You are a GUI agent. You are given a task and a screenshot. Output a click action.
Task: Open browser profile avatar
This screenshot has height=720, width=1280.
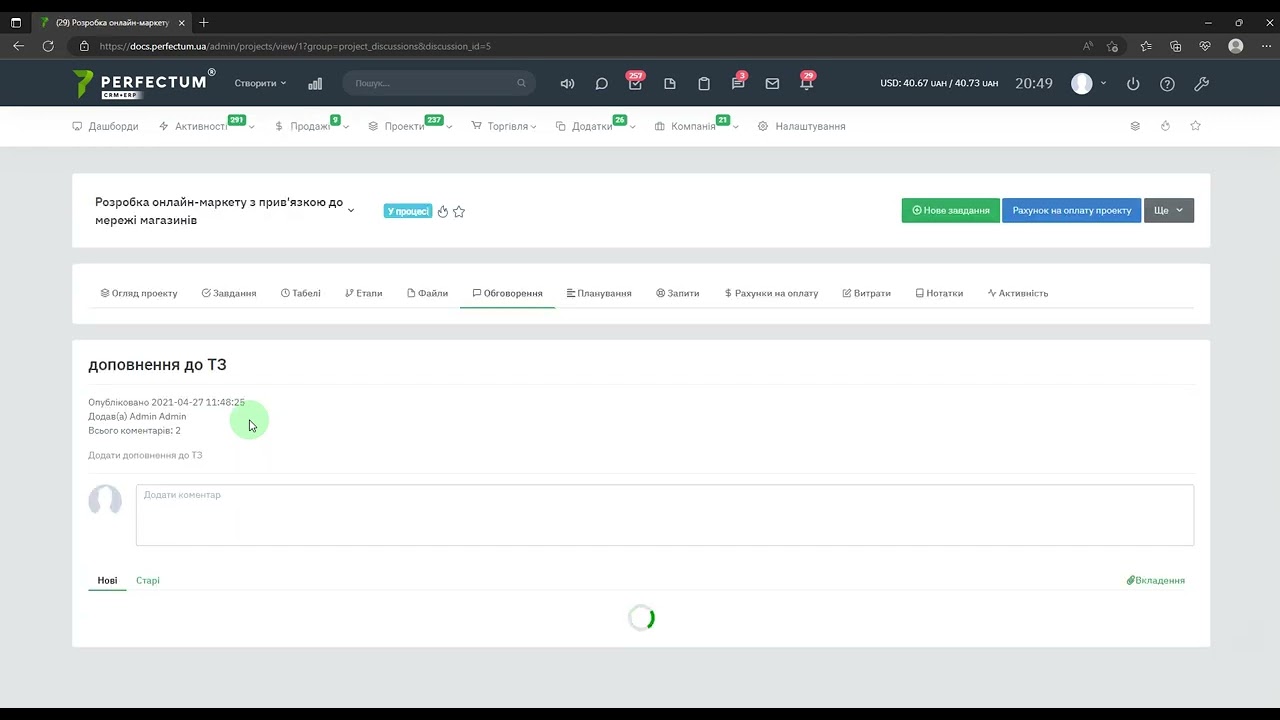click(x=1236, y=46)
